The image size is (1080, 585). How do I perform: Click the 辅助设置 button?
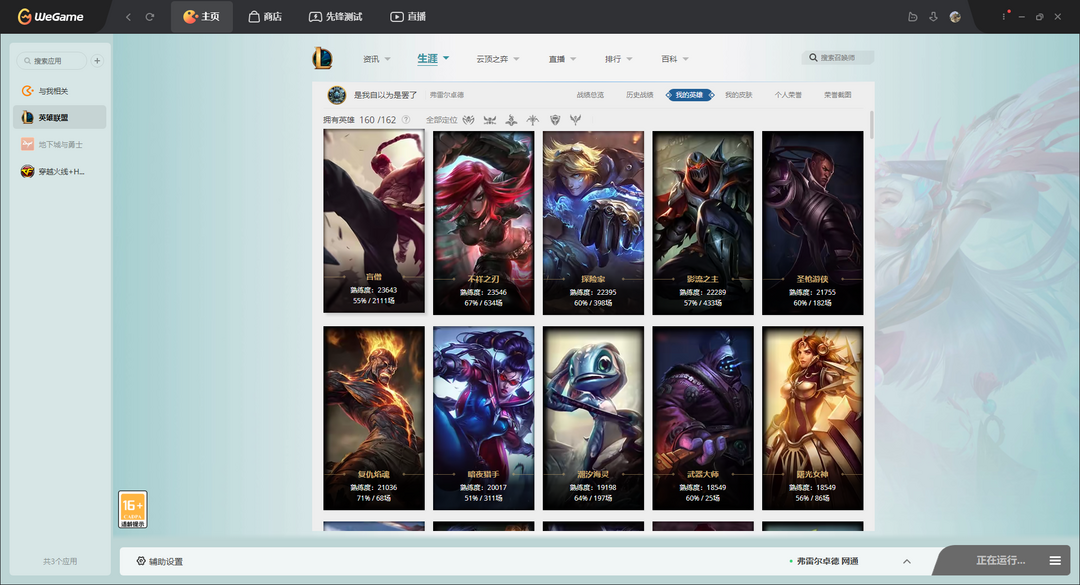pyautogui.click(x=159, y=562)
